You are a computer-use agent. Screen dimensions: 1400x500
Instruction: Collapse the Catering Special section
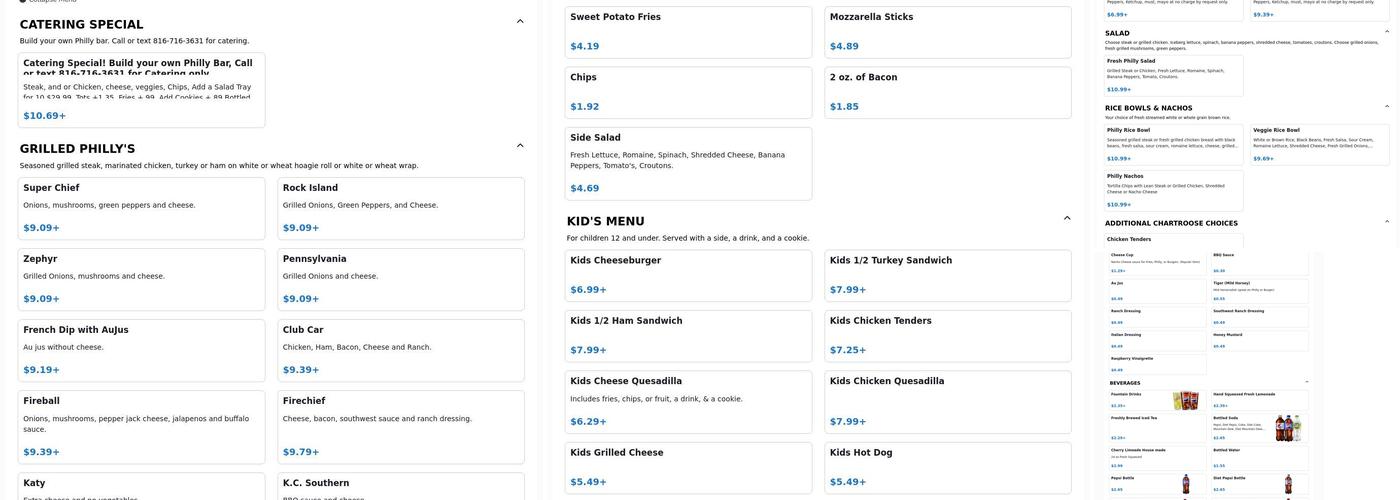(520, 21)
